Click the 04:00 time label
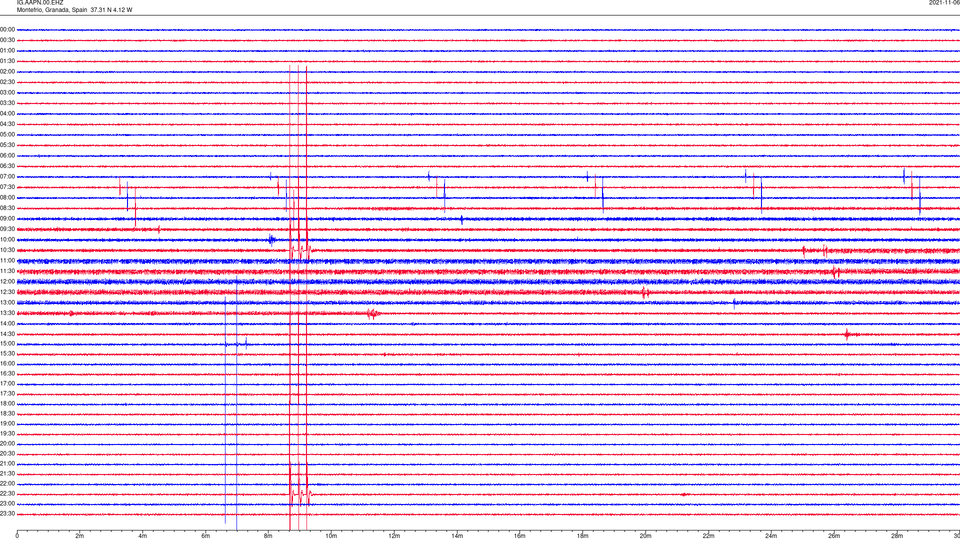The height and width of the screenshot is (540, 960). pyautogui.click(x=7, y=114)
